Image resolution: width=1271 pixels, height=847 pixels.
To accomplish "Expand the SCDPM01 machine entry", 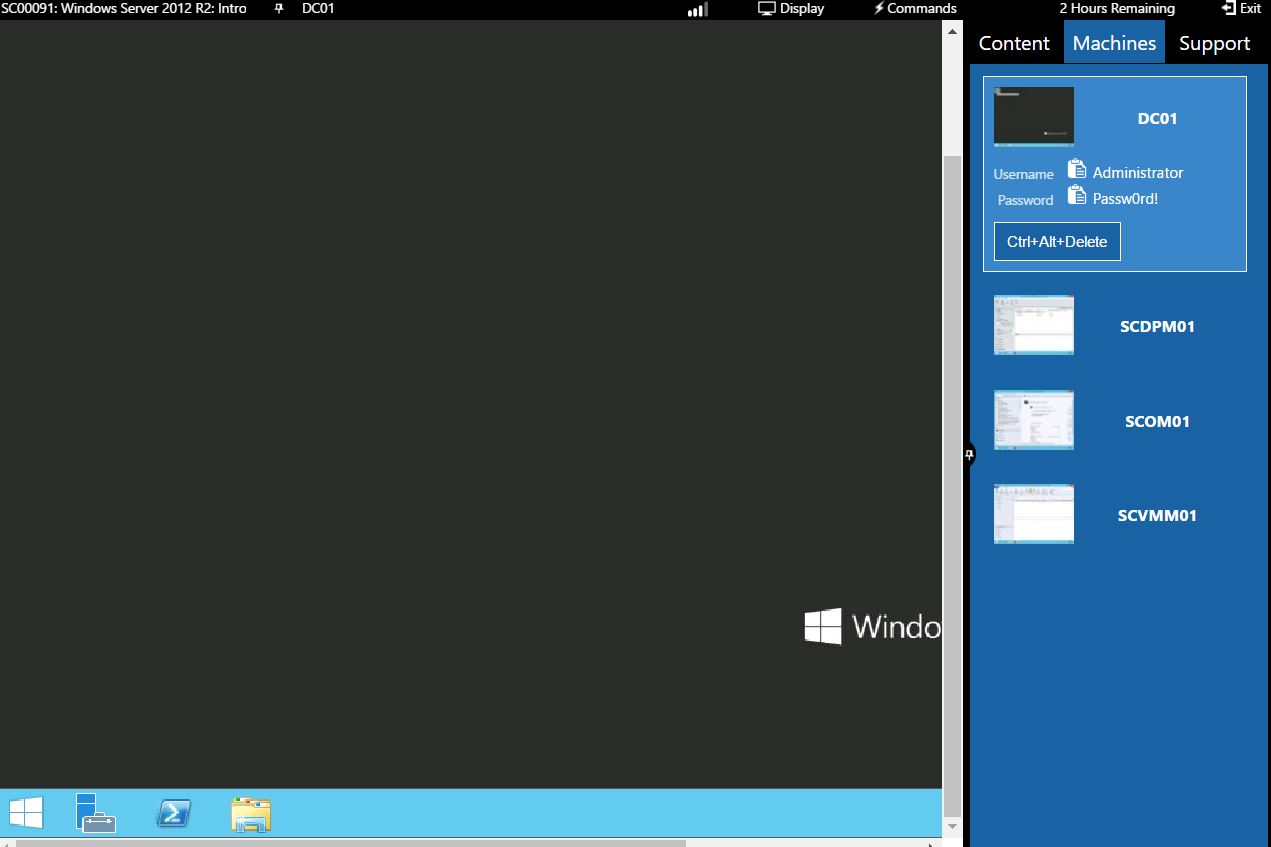I will pos(1033,324).
